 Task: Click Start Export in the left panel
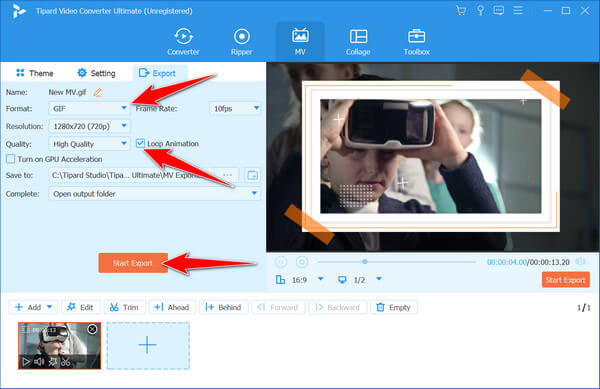(133, 263)
